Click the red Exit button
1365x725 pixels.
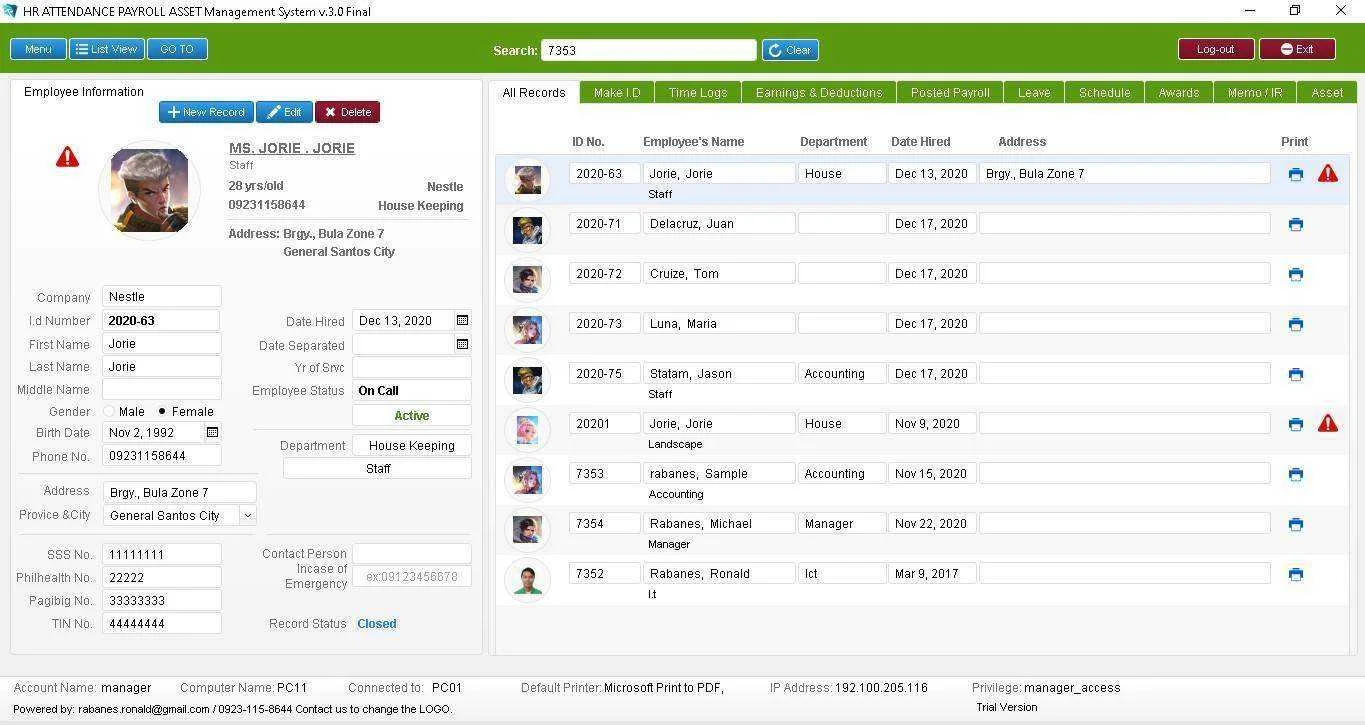click(1297, 49)
